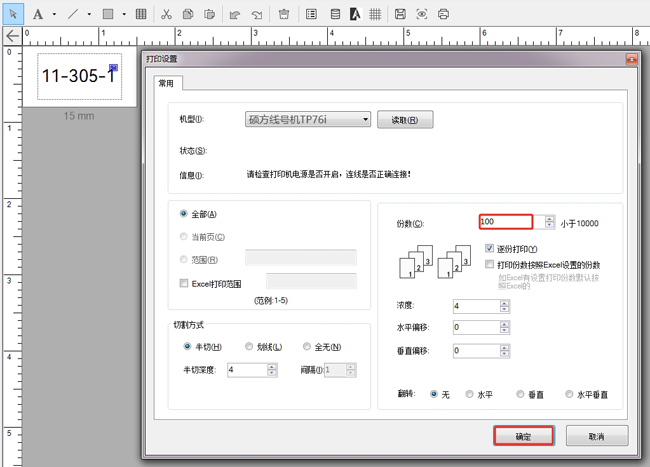Viewport: 650px width, 467px height.
Task: Select the line drawing tool
Action: tap(73, 15)
